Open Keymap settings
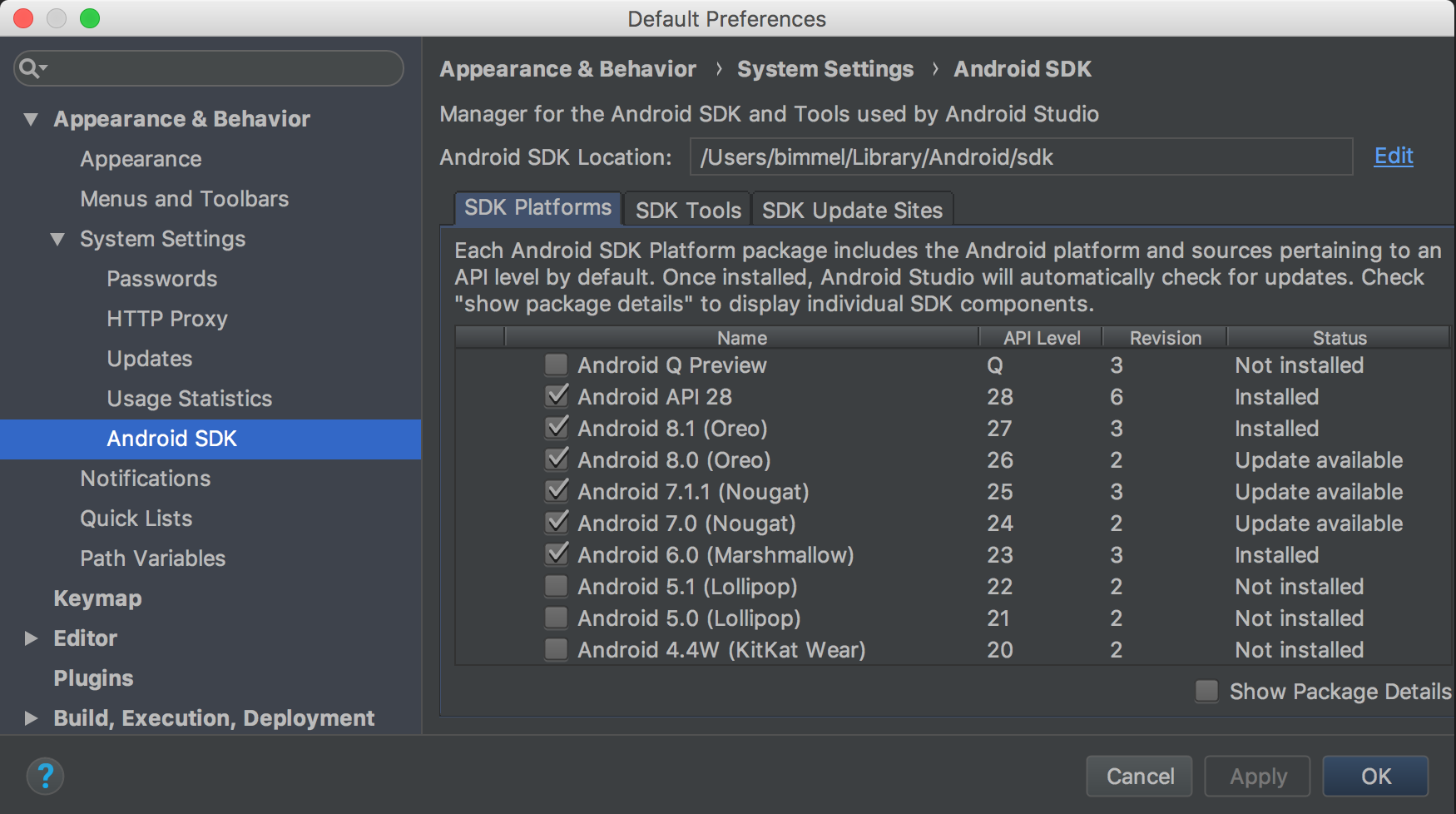This screenshot has width=1456, height=814. pos(97,598)
